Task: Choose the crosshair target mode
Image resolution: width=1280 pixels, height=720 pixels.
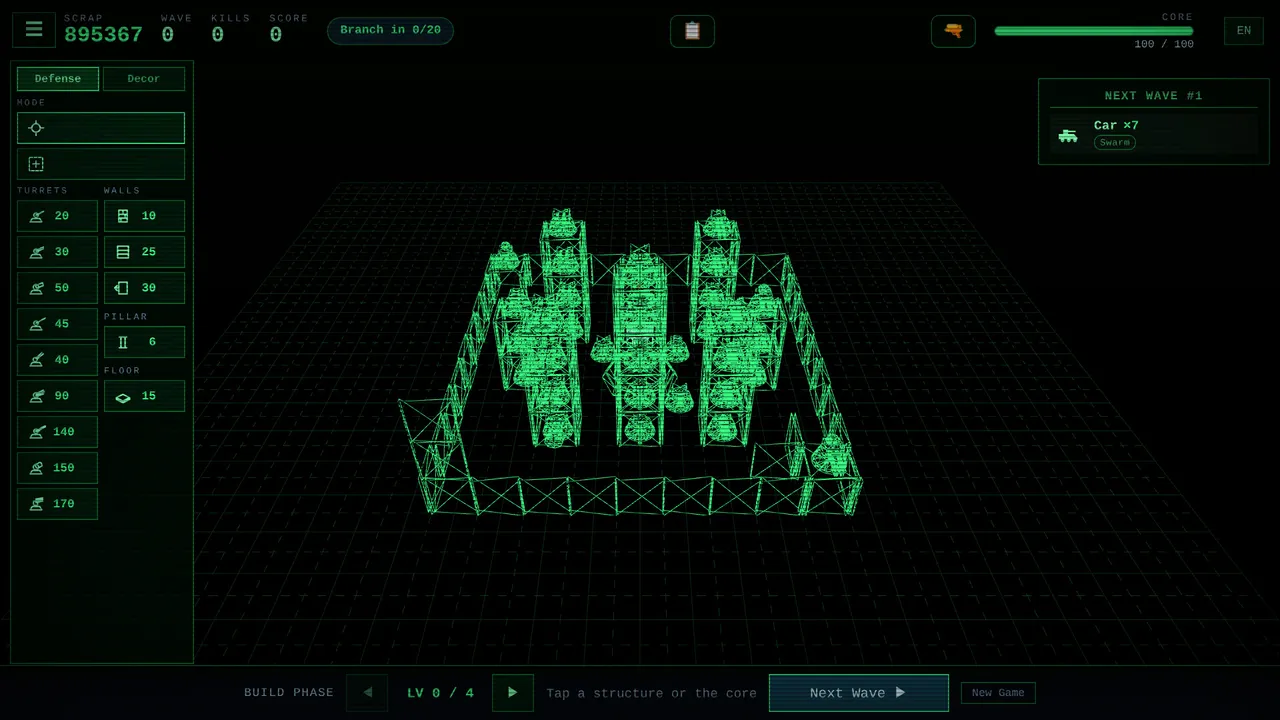Action: 101,128
